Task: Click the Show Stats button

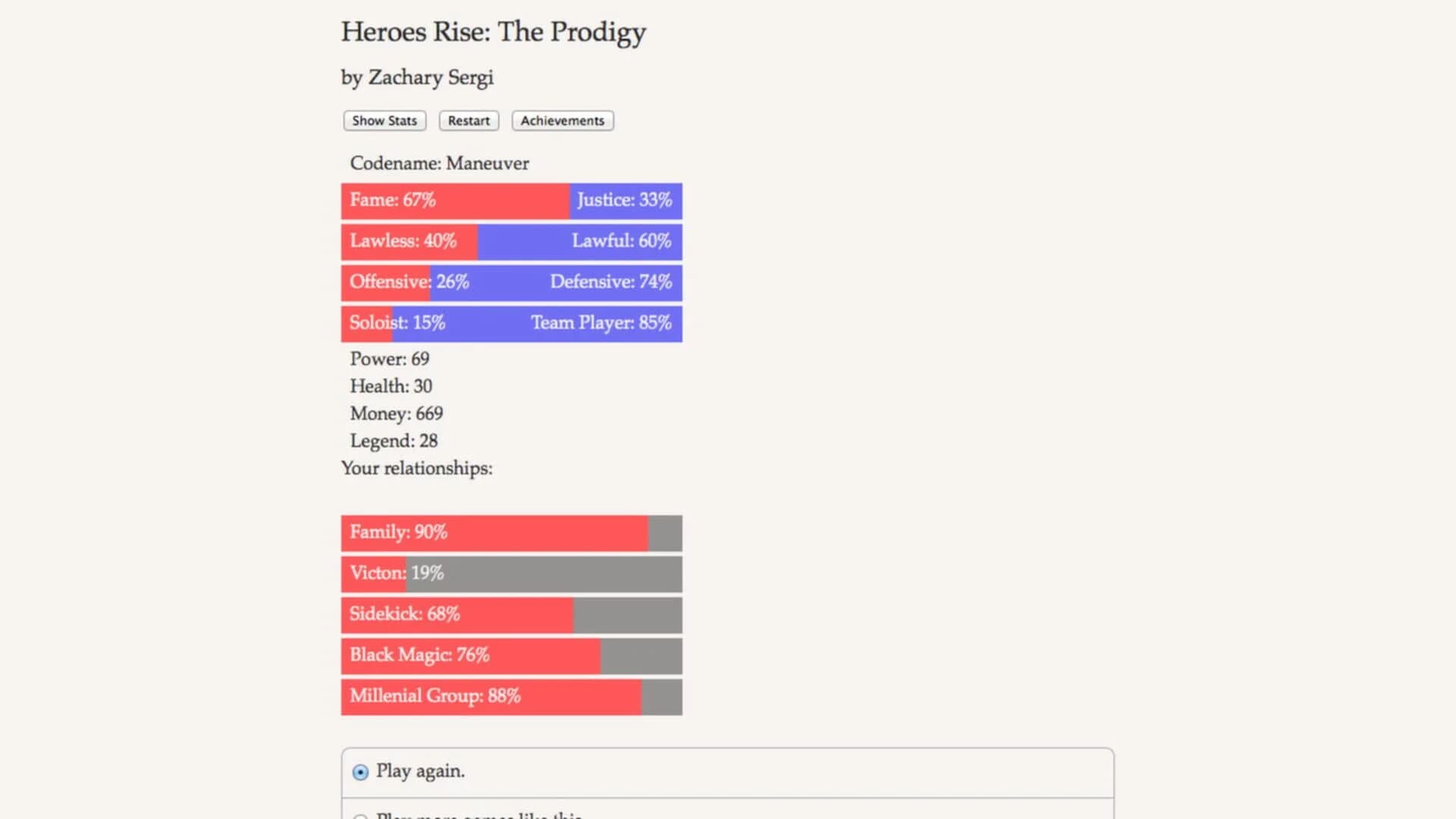Action: pos(384,121)
